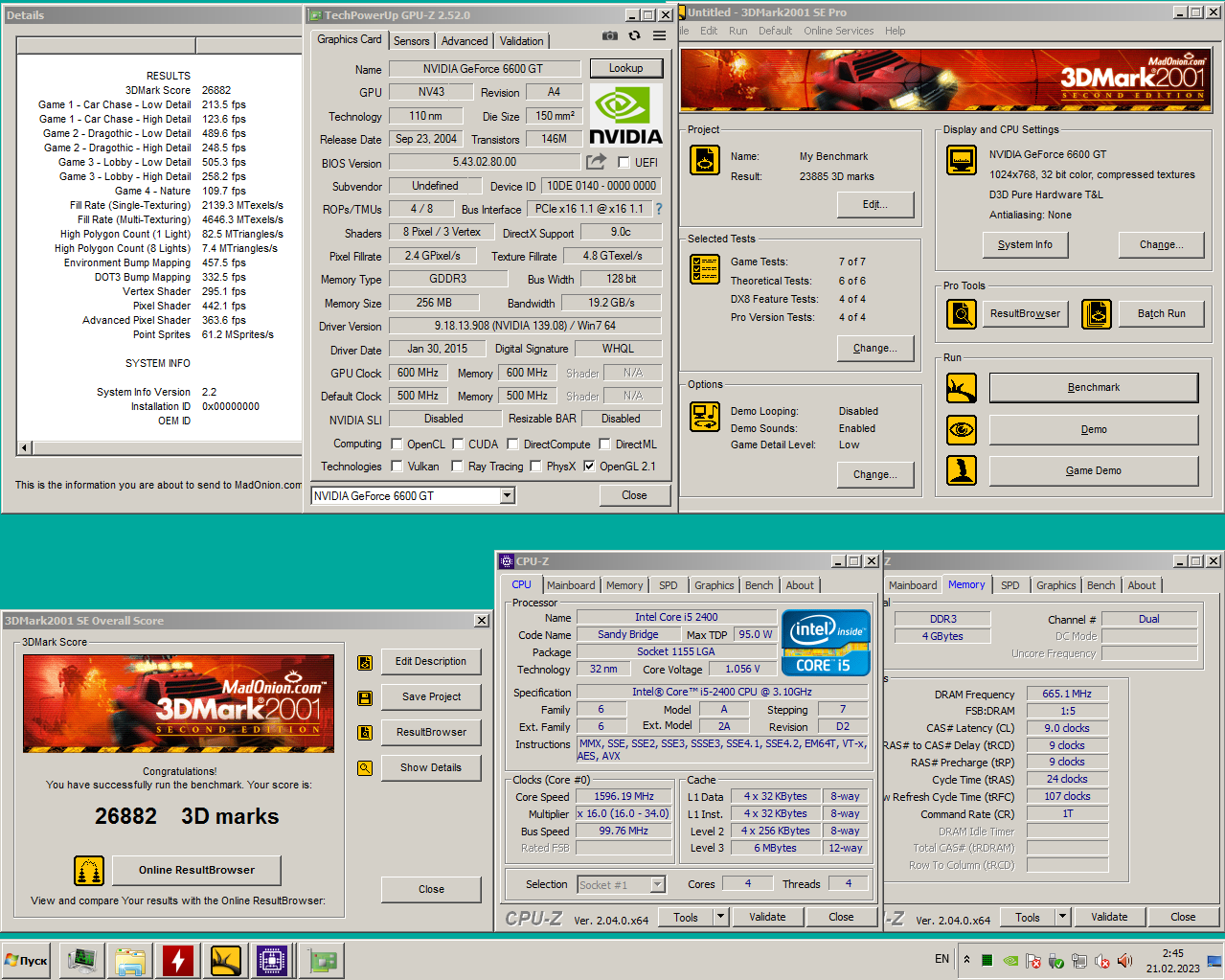Toggle the DirectCompute checkbox

[512, 444]
